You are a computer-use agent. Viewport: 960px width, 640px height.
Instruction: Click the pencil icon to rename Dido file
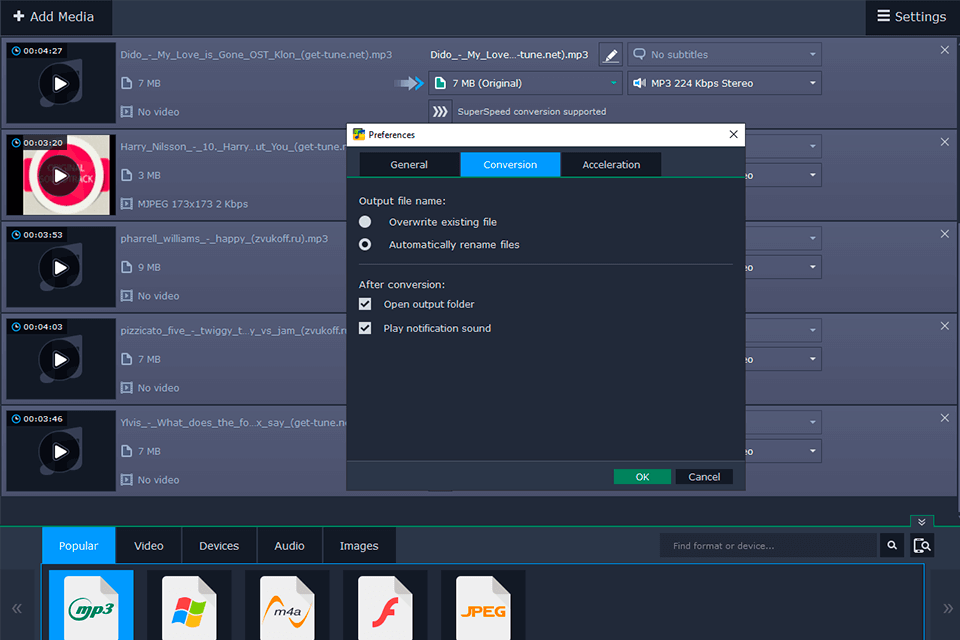point(610,54)
